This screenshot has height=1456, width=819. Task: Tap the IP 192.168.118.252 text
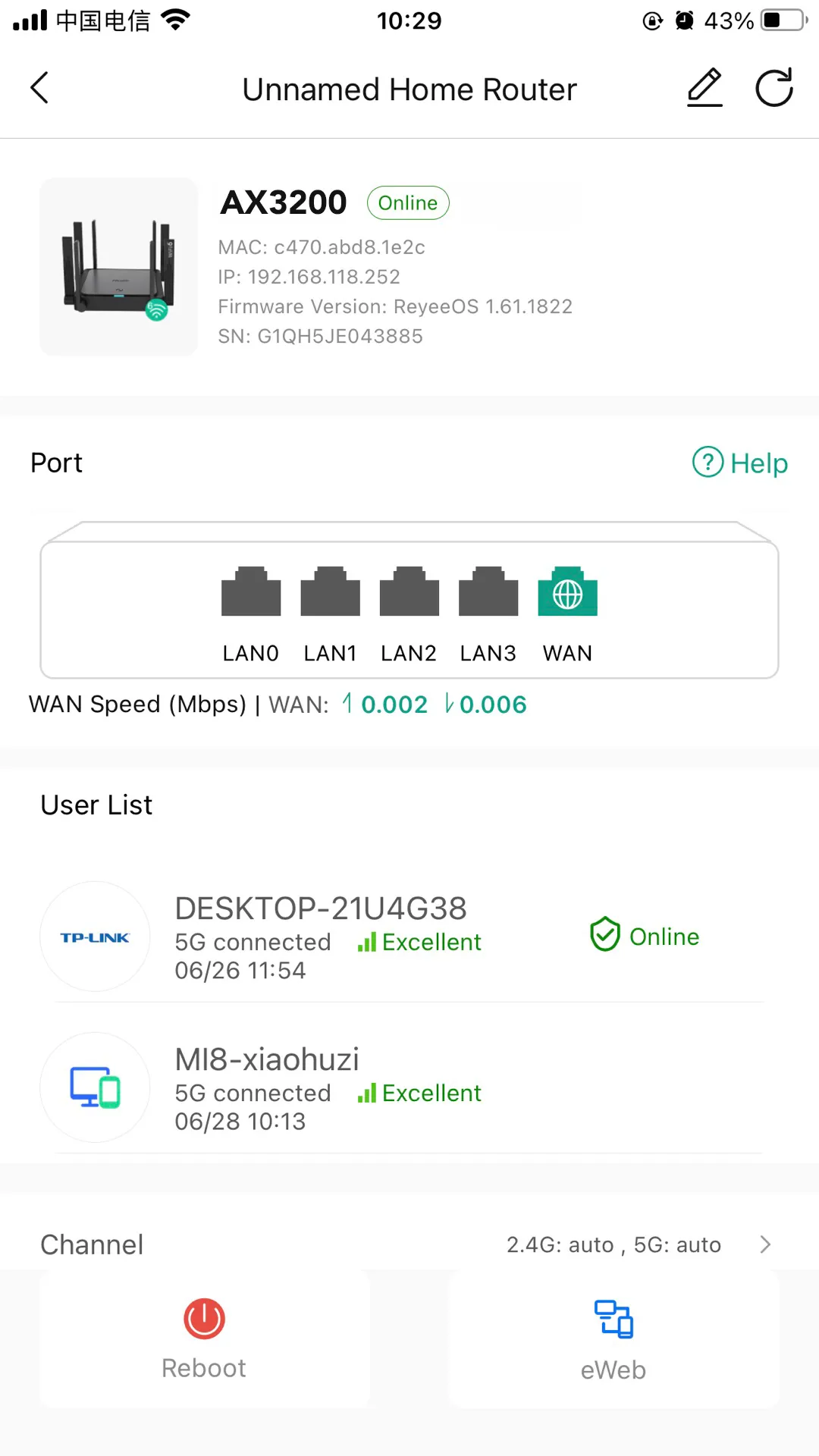309,277
